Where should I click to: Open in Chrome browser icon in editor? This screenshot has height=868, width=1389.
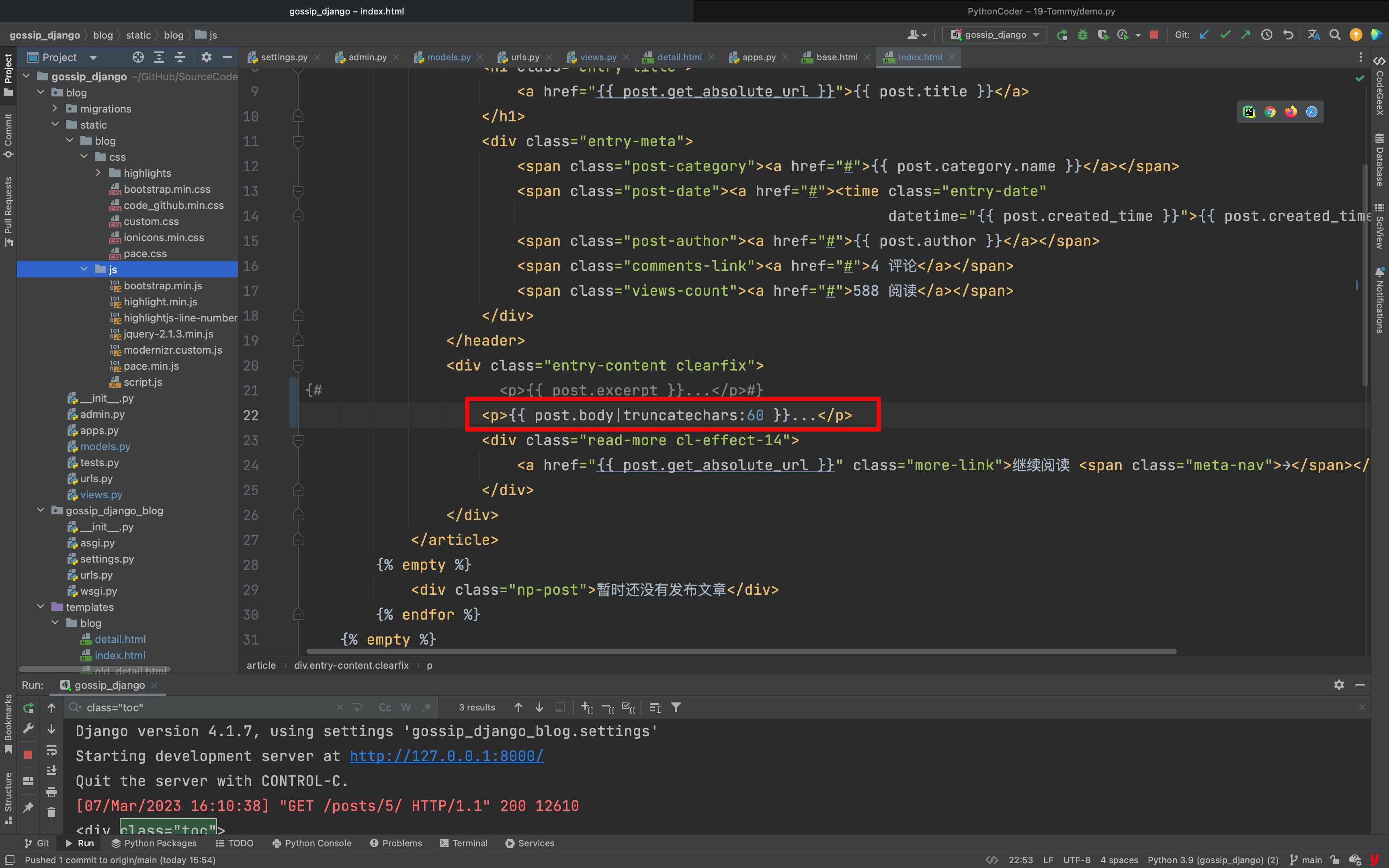(x=1270, y=112)
